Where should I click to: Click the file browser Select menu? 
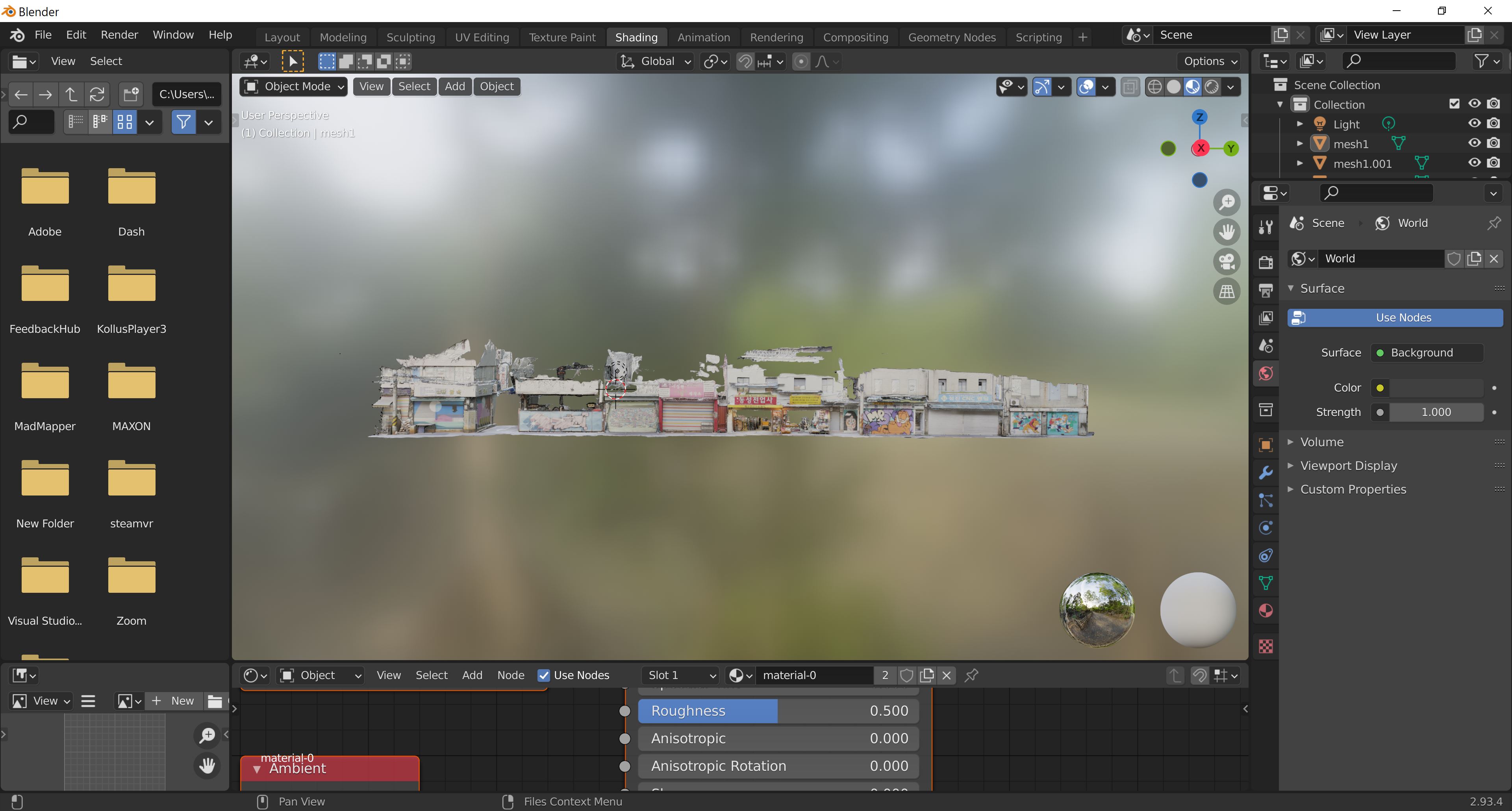[106, 61]
